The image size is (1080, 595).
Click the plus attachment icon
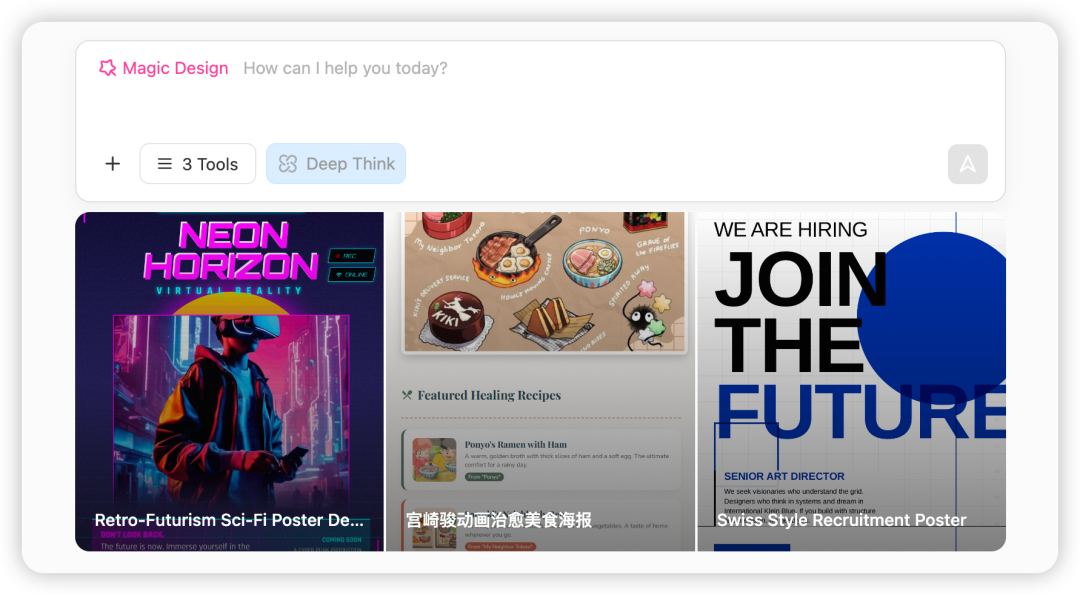click(112, 164)
